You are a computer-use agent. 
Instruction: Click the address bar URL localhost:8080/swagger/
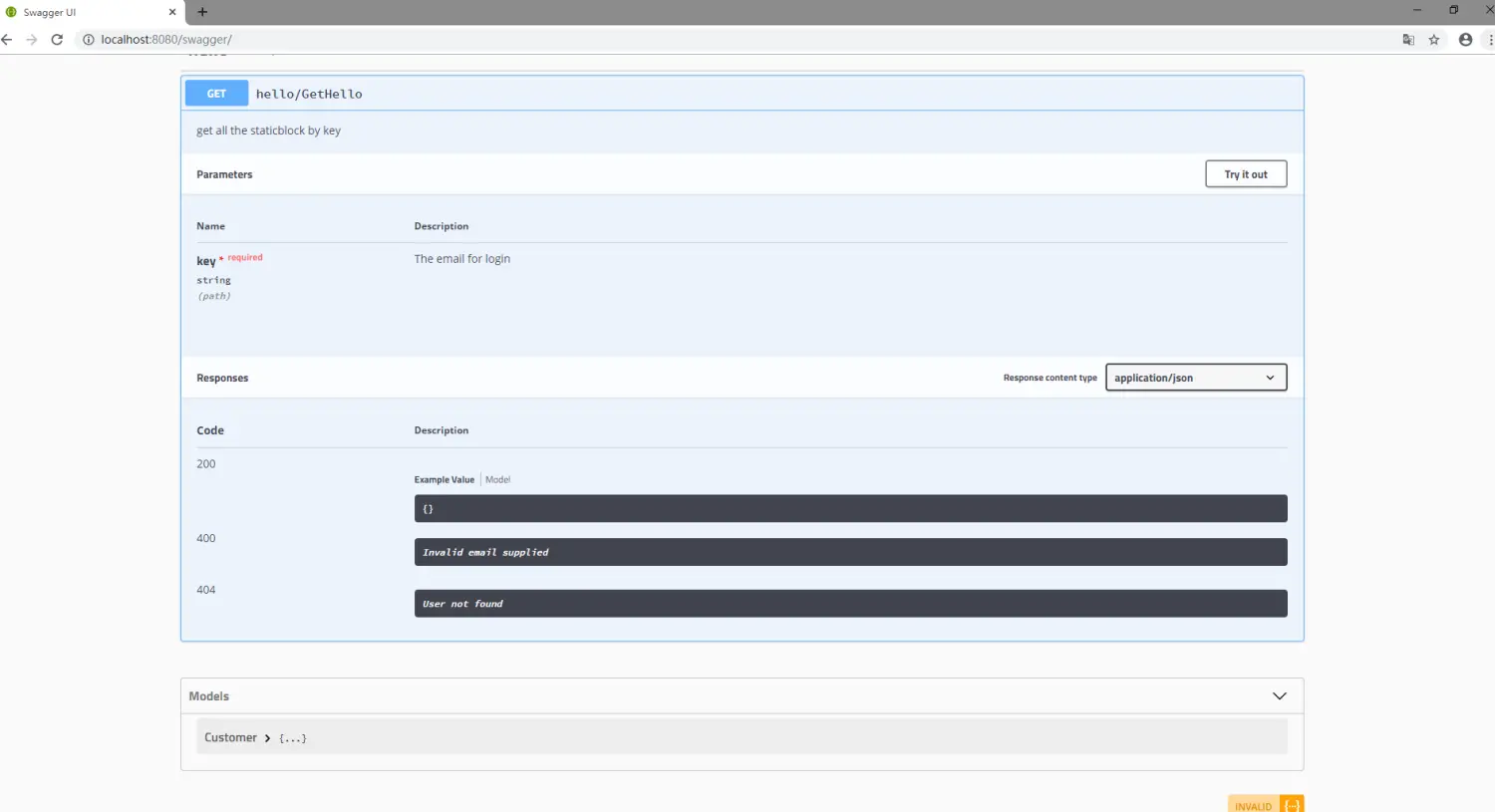(x=166, y=40)
